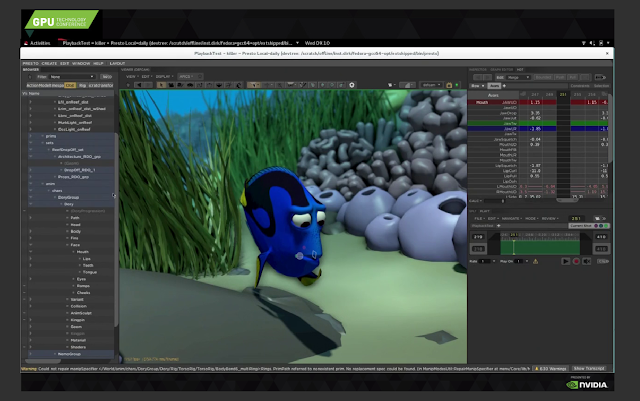Click the left-pointing camera icon in viewer toolbar
This screenshot has width=640, height=401.
[x=139, y=85]
